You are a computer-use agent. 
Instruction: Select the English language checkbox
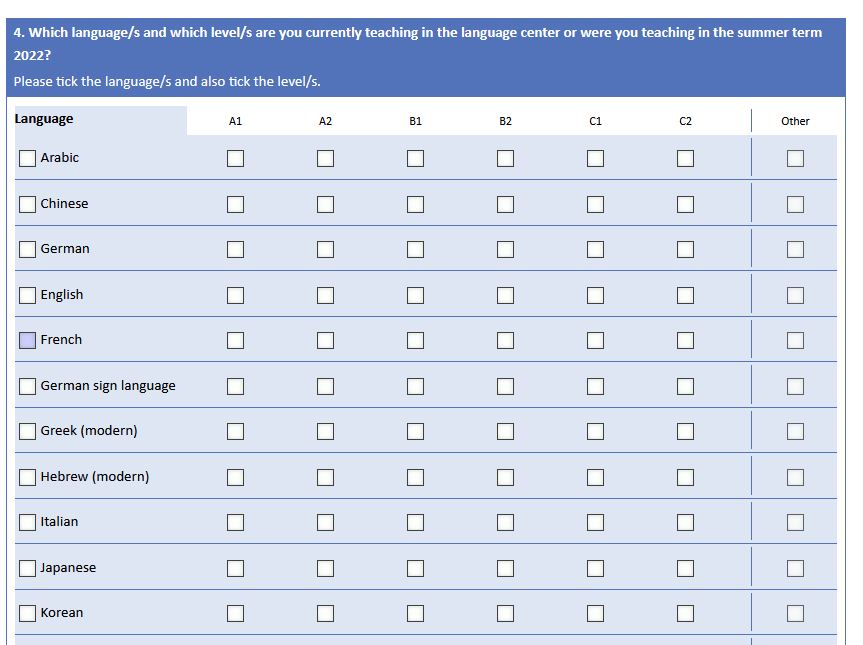pos(27,295)
